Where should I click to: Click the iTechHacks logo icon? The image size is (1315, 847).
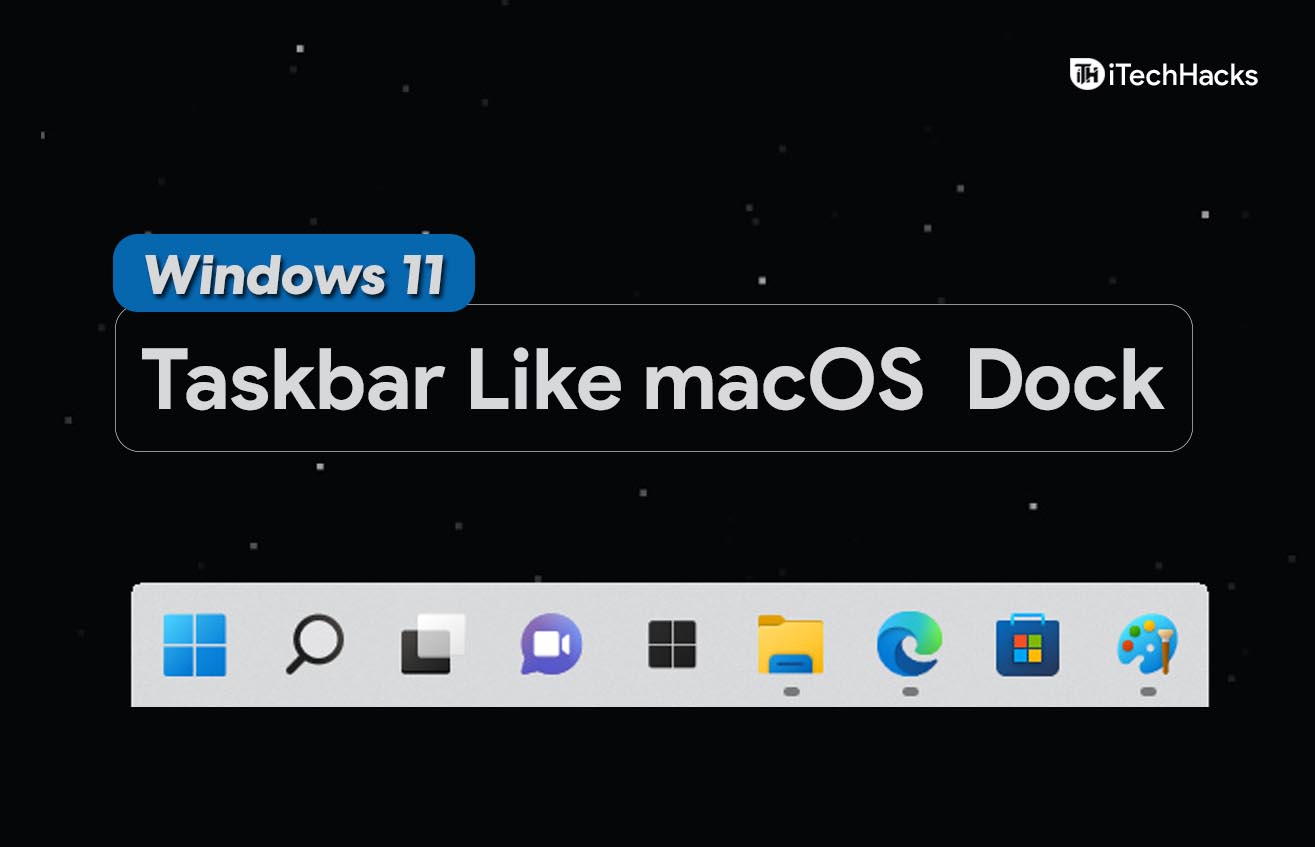[x=1085, y=72]
